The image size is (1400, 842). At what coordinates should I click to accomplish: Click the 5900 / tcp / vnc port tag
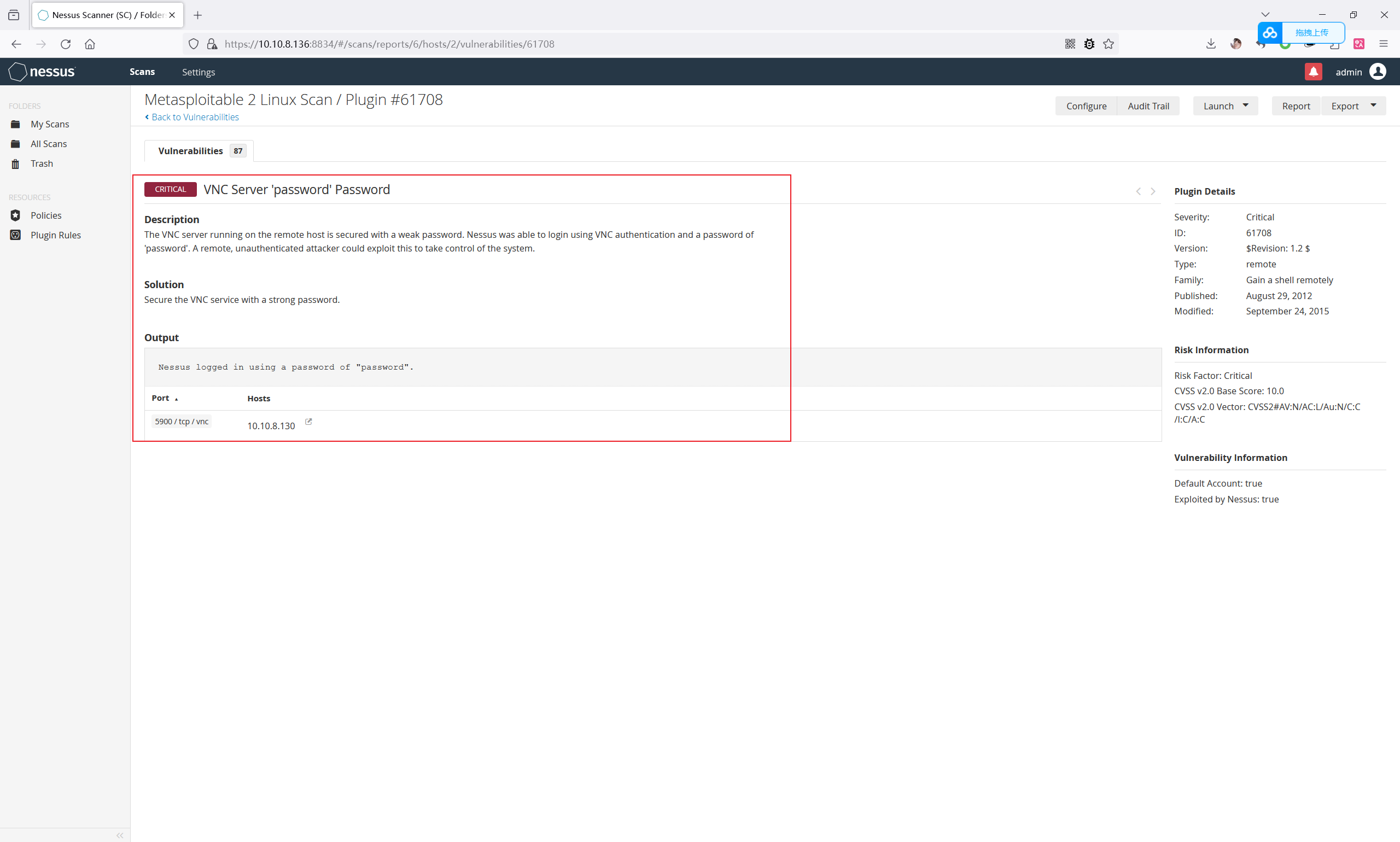tap(182, 422)
